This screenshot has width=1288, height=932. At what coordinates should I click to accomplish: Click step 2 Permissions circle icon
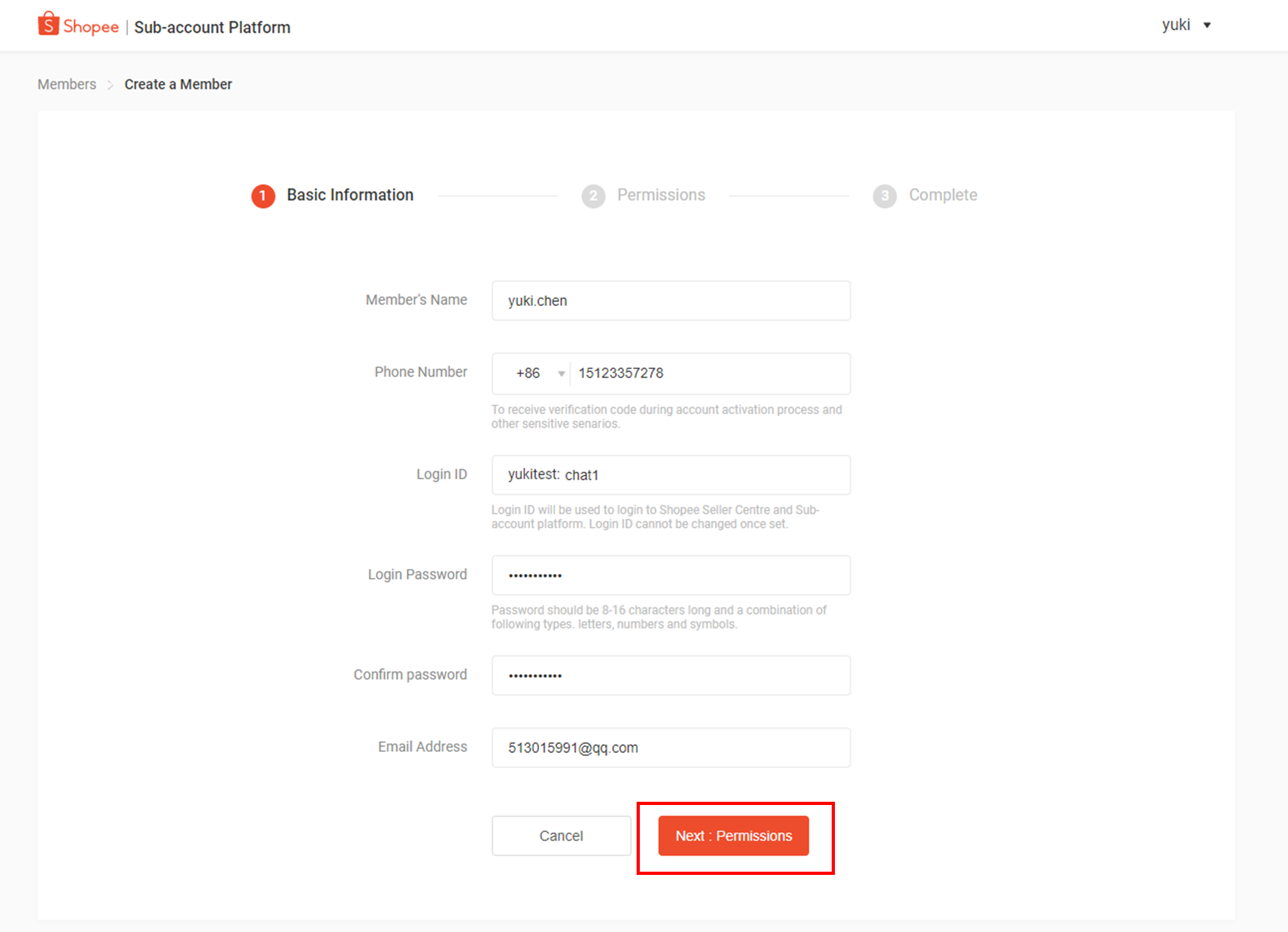point(593,196)
